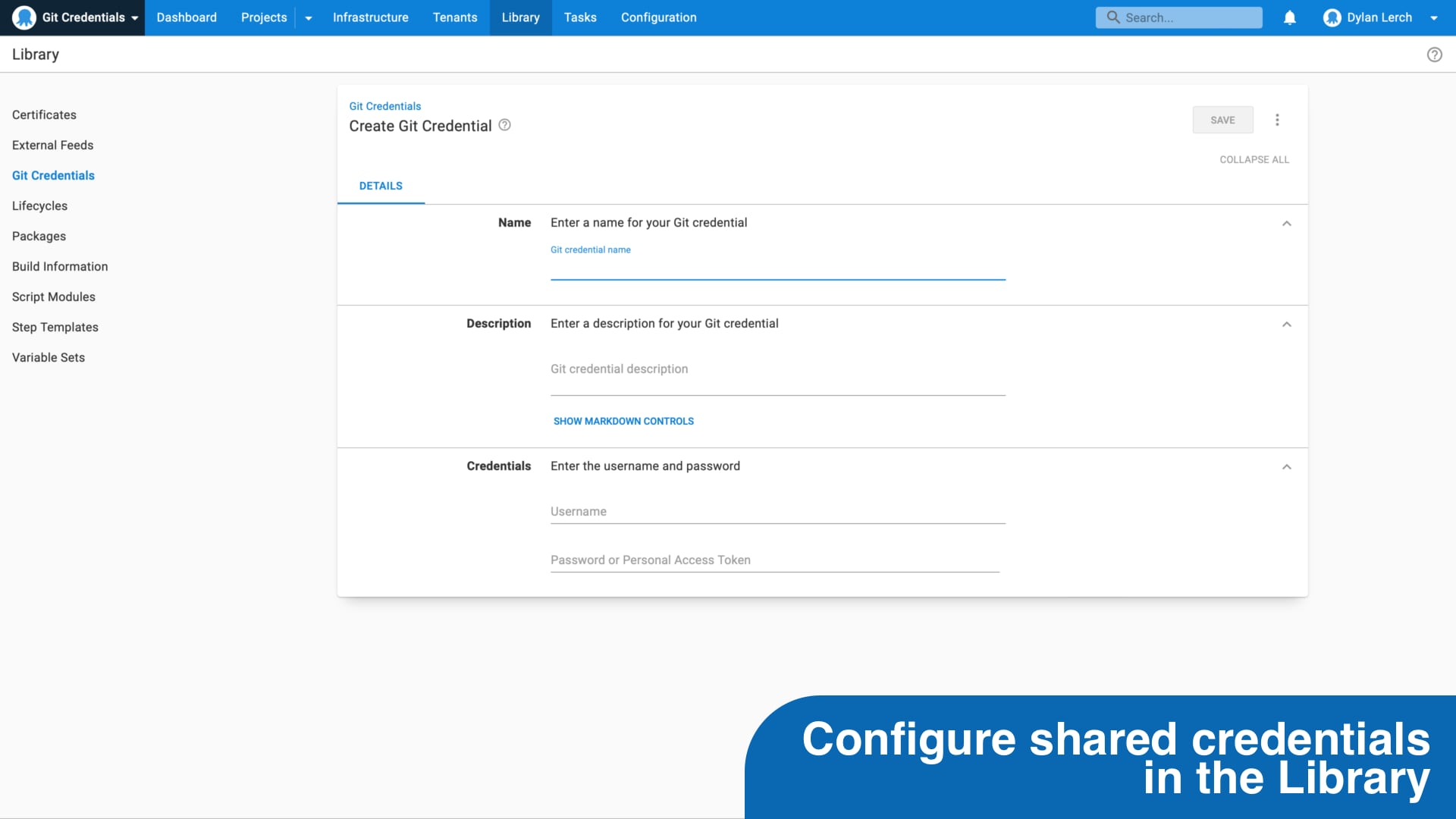Open the account dropdown next to Dylan Lerch

click(x=1436, y=17)
